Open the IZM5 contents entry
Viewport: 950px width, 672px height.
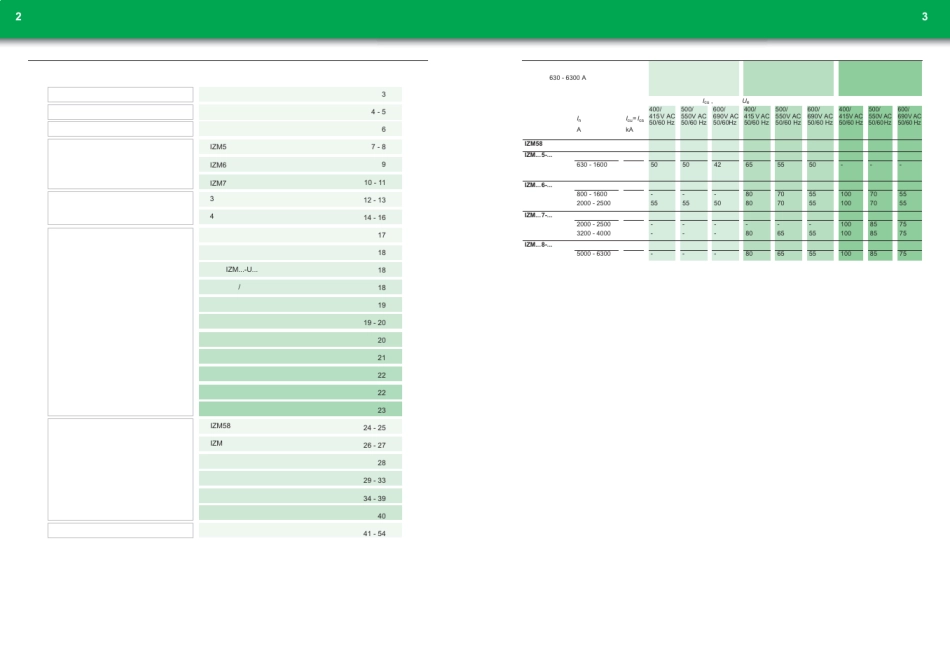(x=300, y=147)
